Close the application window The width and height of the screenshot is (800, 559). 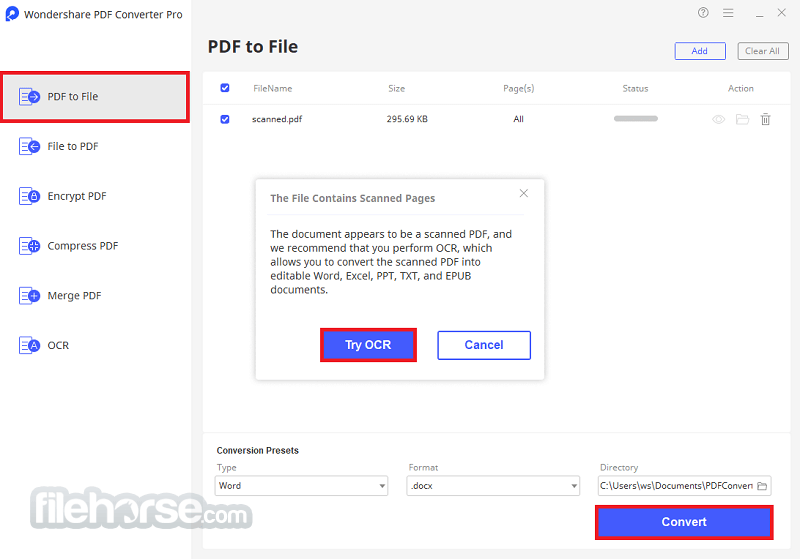[782, 13]
